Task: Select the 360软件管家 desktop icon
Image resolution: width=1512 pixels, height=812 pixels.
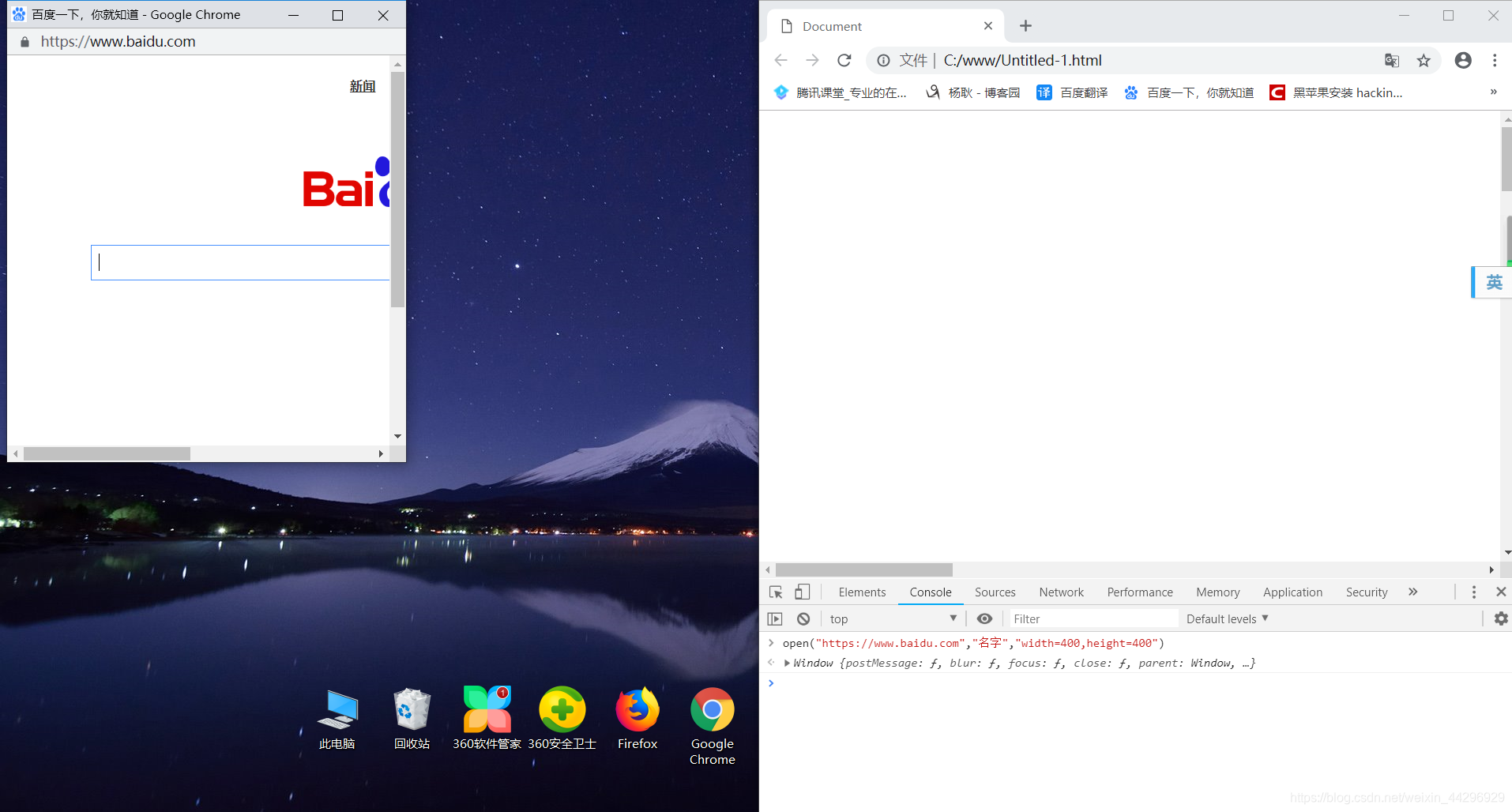Action: point(487,719)
